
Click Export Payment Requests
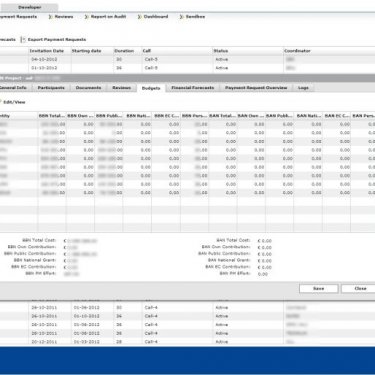(57, 40)
